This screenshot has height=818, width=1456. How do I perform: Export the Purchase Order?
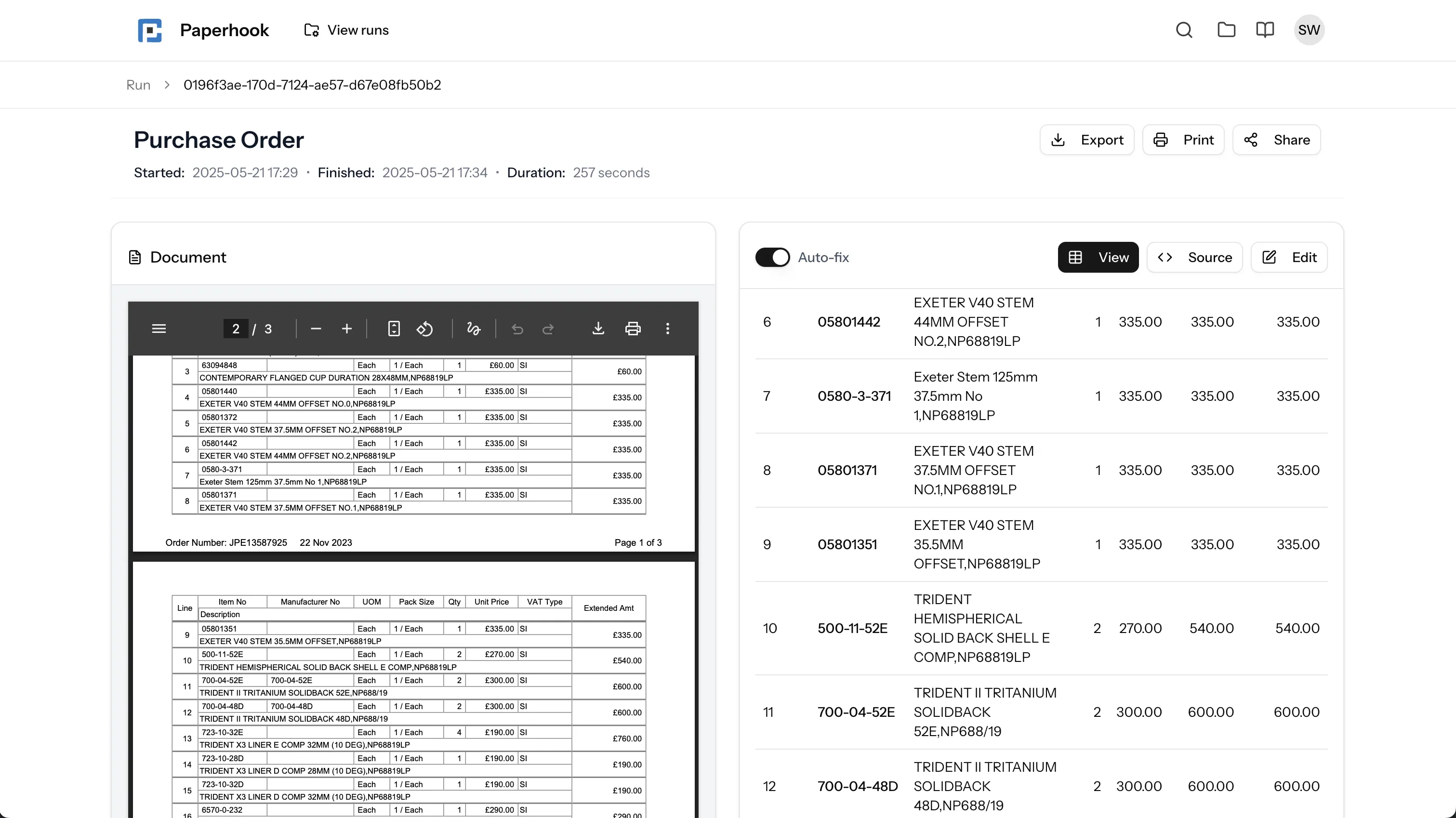(x=1086, y=140)
